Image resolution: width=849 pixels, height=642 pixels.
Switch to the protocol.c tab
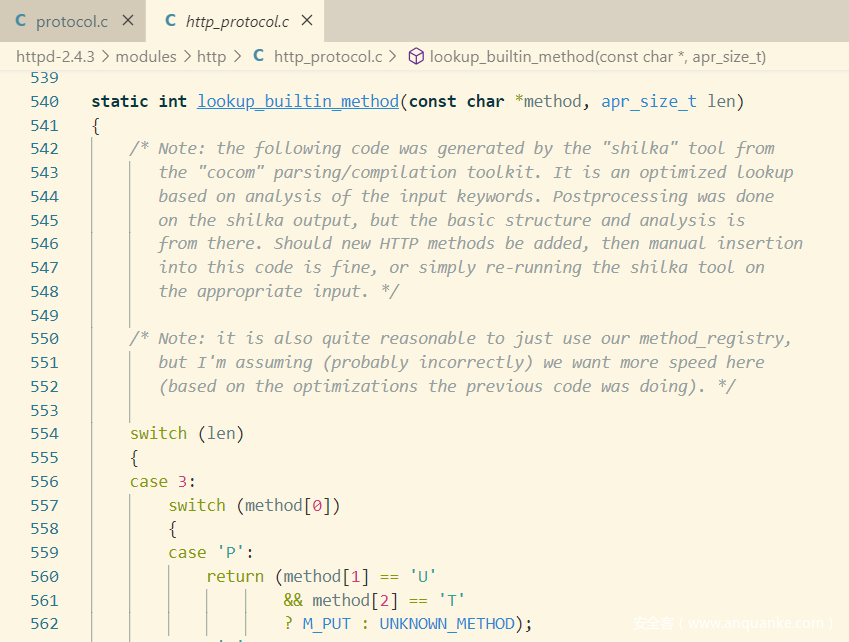pos(71,21)
